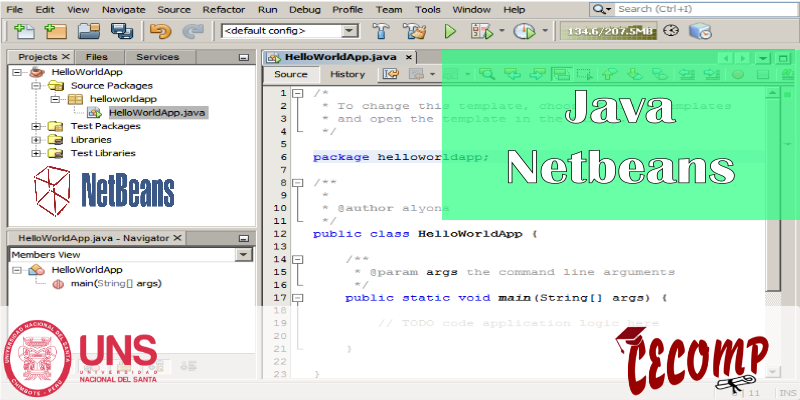Screen dimensions: 800x400
Task: Collapse HelloWorldApp class node in Navigator
Action: [17, 270]
